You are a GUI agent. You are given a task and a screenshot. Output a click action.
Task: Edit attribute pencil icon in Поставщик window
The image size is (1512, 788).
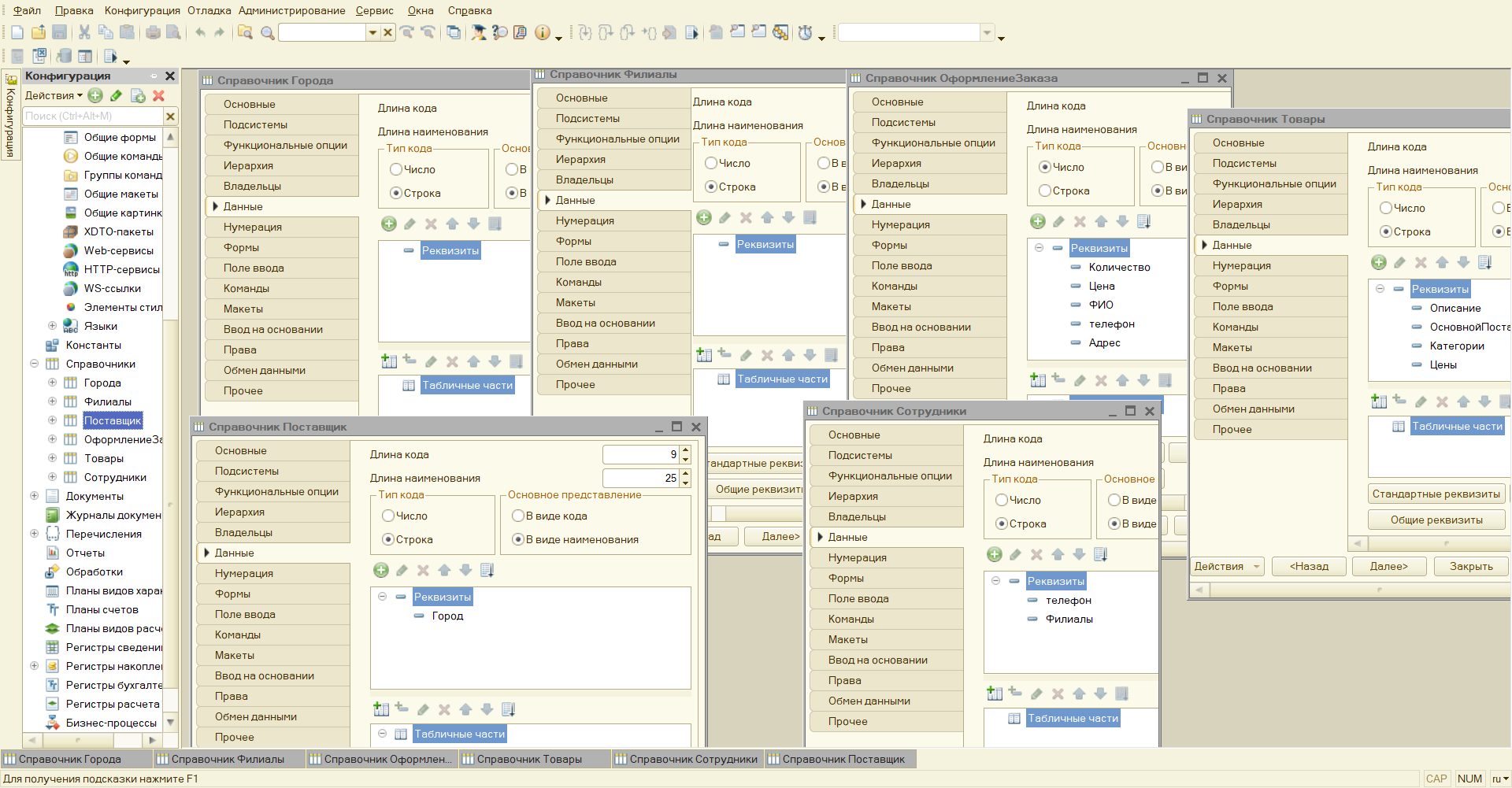(402, 570)
